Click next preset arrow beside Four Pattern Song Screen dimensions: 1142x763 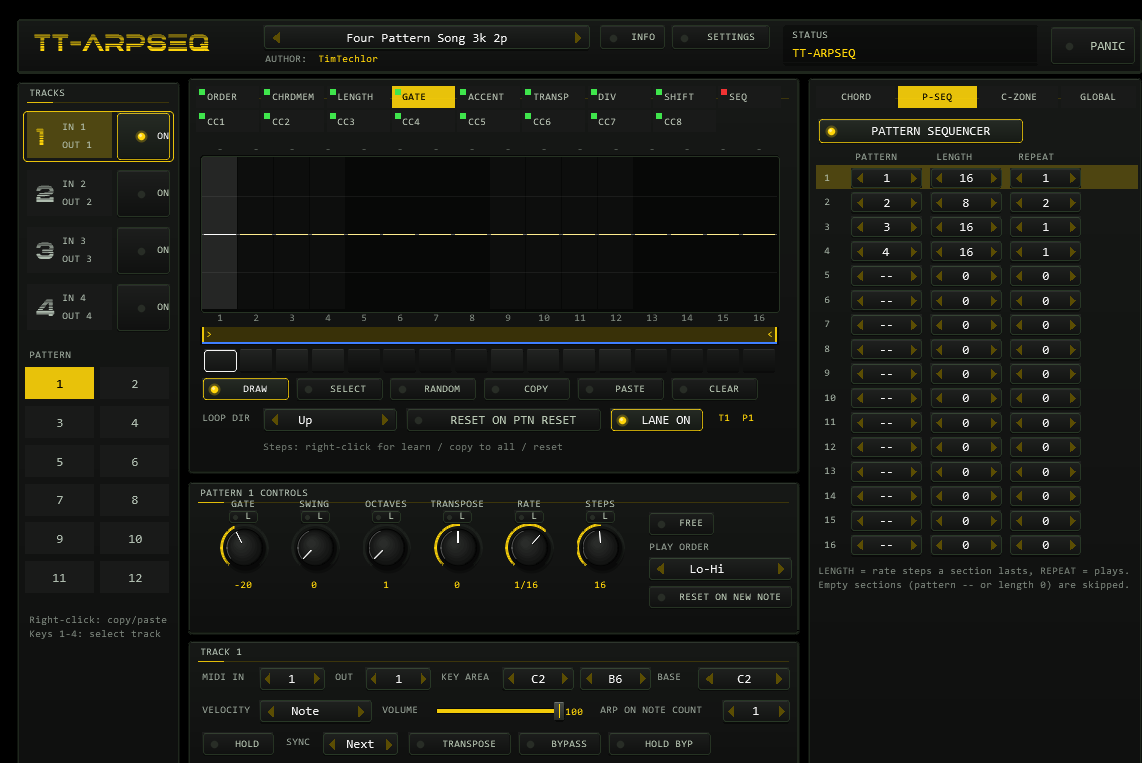578,38
